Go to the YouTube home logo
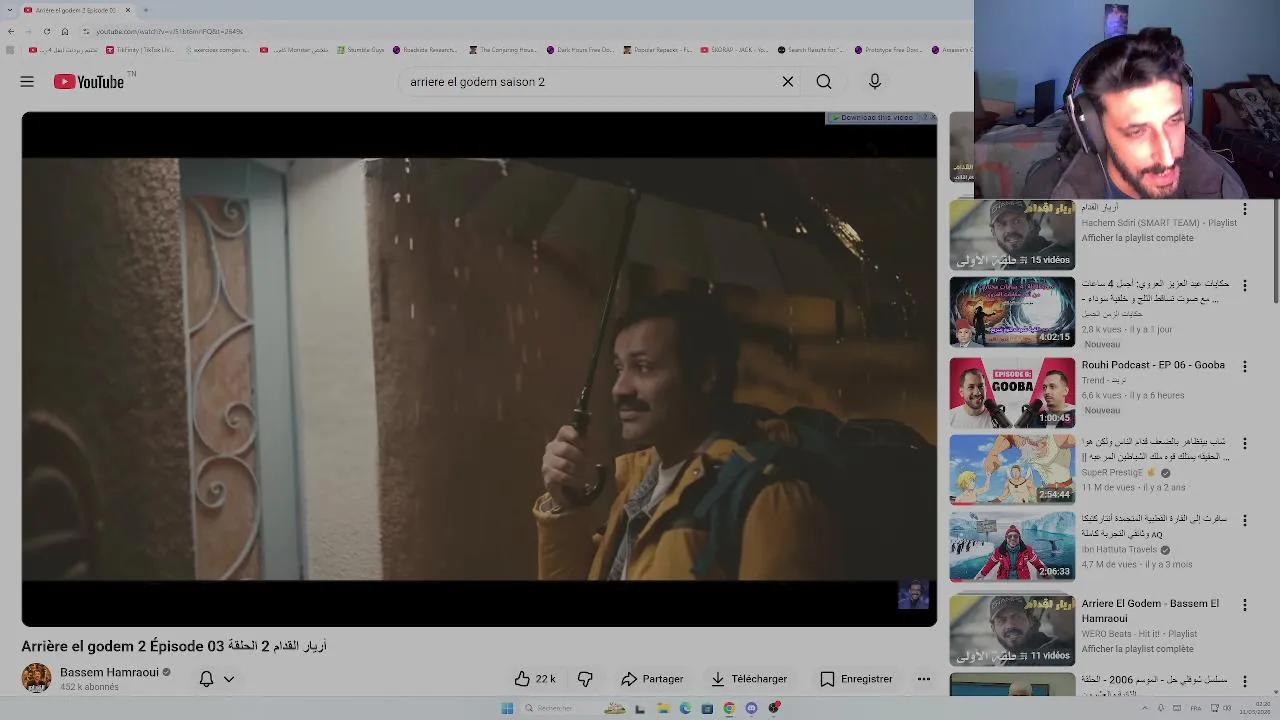The height and width of the screenshot is (720, 1280). (89, 82)
